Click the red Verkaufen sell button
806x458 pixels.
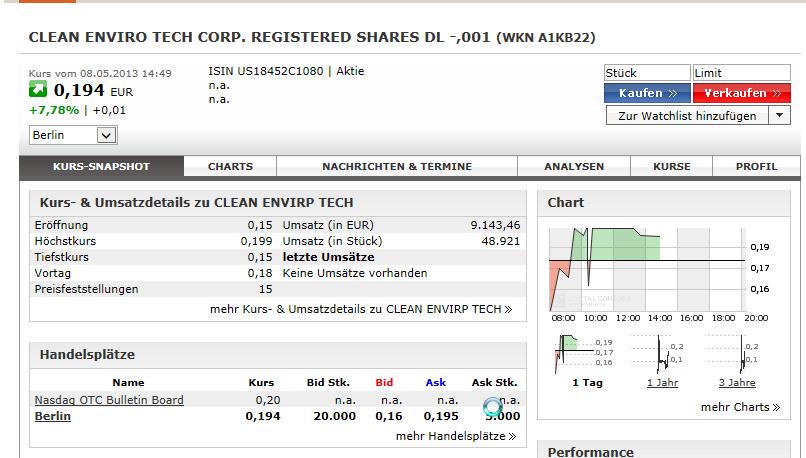(x=741, y=93)
